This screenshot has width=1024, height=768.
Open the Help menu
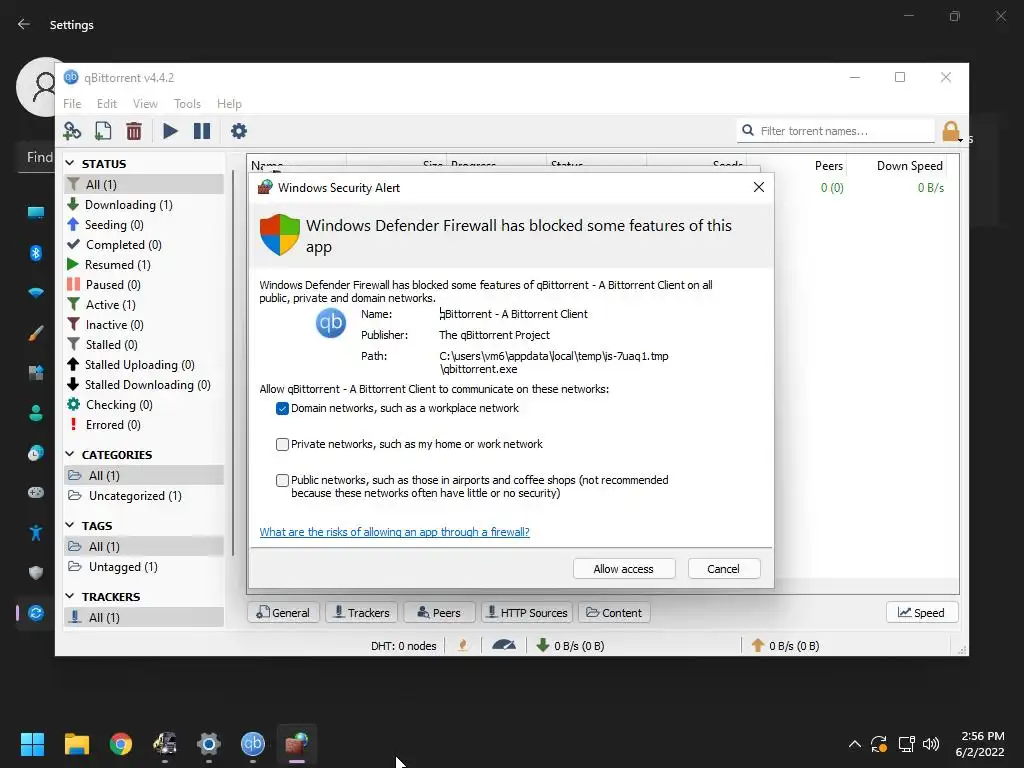[x=229, y=104]
